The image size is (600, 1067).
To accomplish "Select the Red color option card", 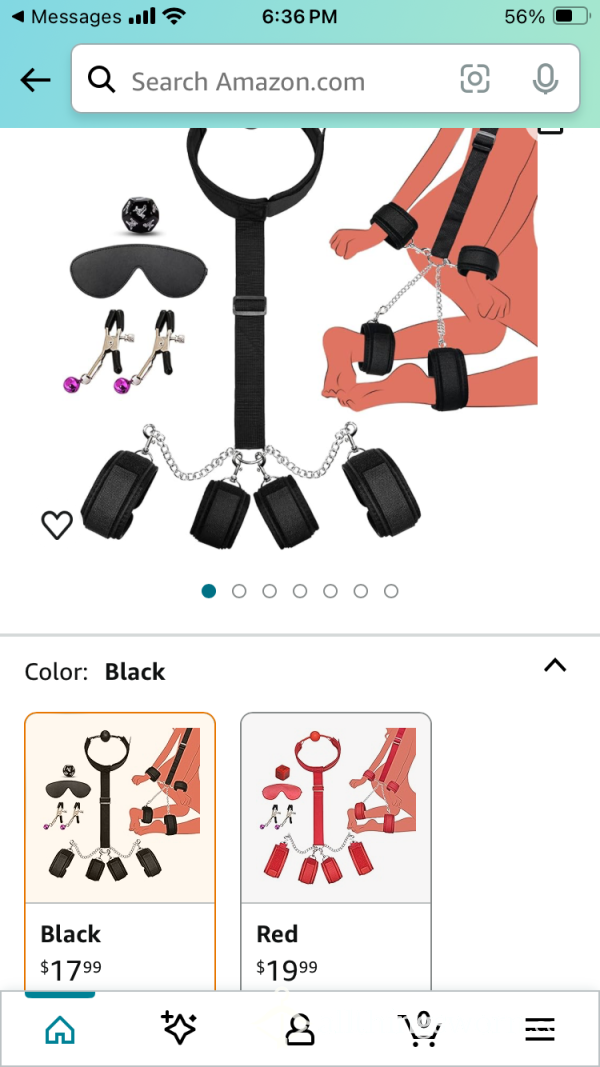I will (336, 851).
